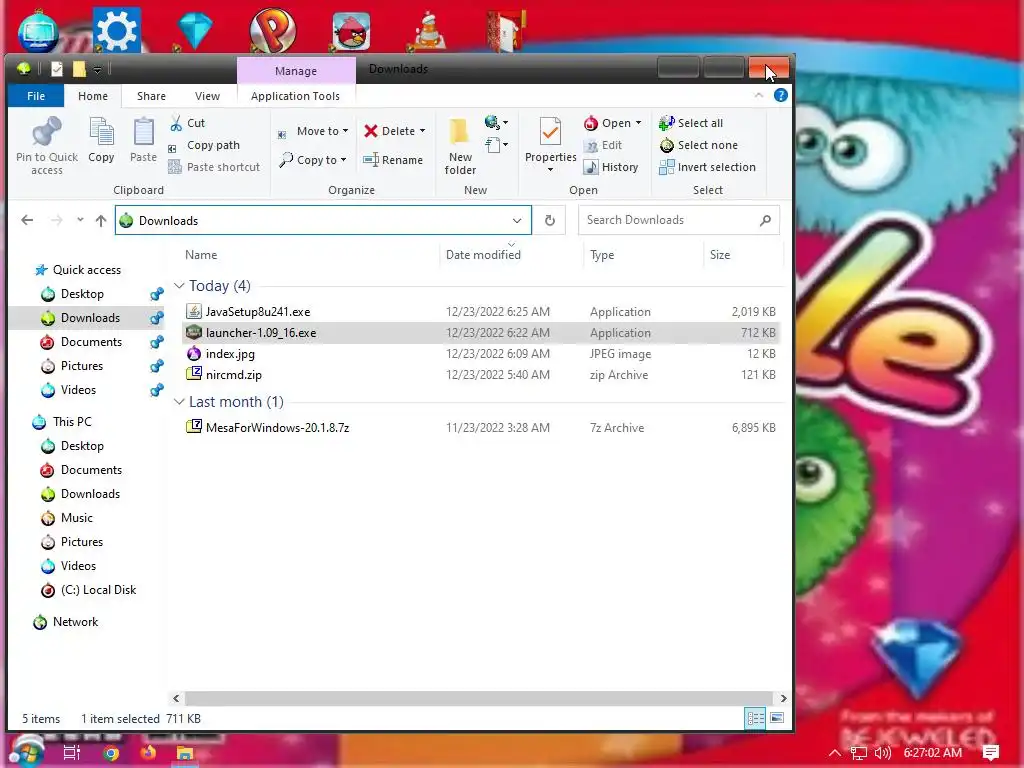This screenshot has height=768, width=1024.
Task: Click the Rename command
Action: coord(393,160)
